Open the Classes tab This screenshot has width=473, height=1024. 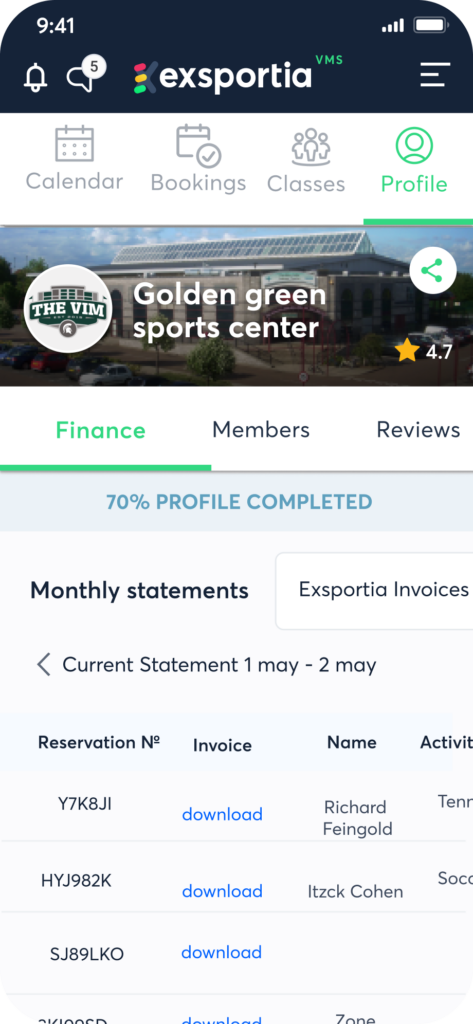(x=306, y=160)
